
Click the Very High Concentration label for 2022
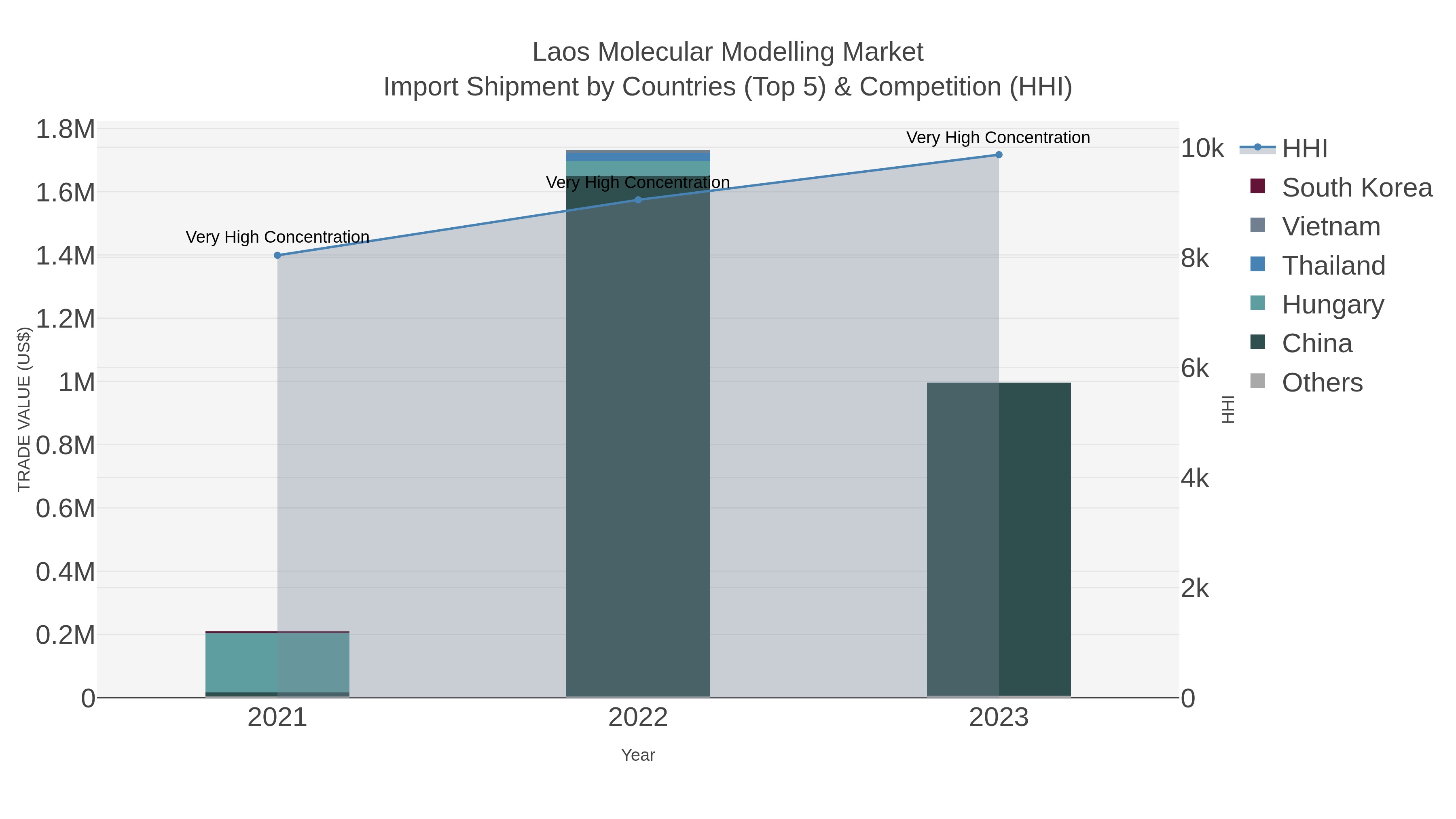coord(638,182)
